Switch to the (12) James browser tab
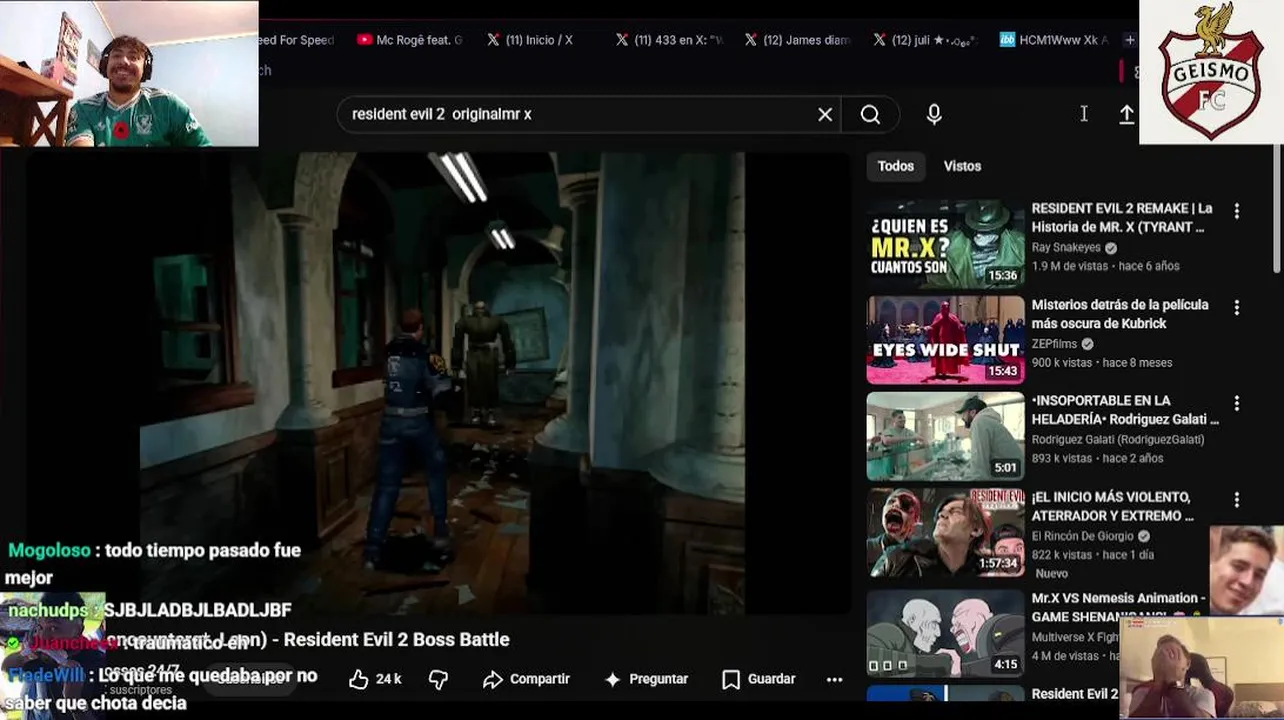The width and height of the screenshot is (1284, 720). point(796,40)
